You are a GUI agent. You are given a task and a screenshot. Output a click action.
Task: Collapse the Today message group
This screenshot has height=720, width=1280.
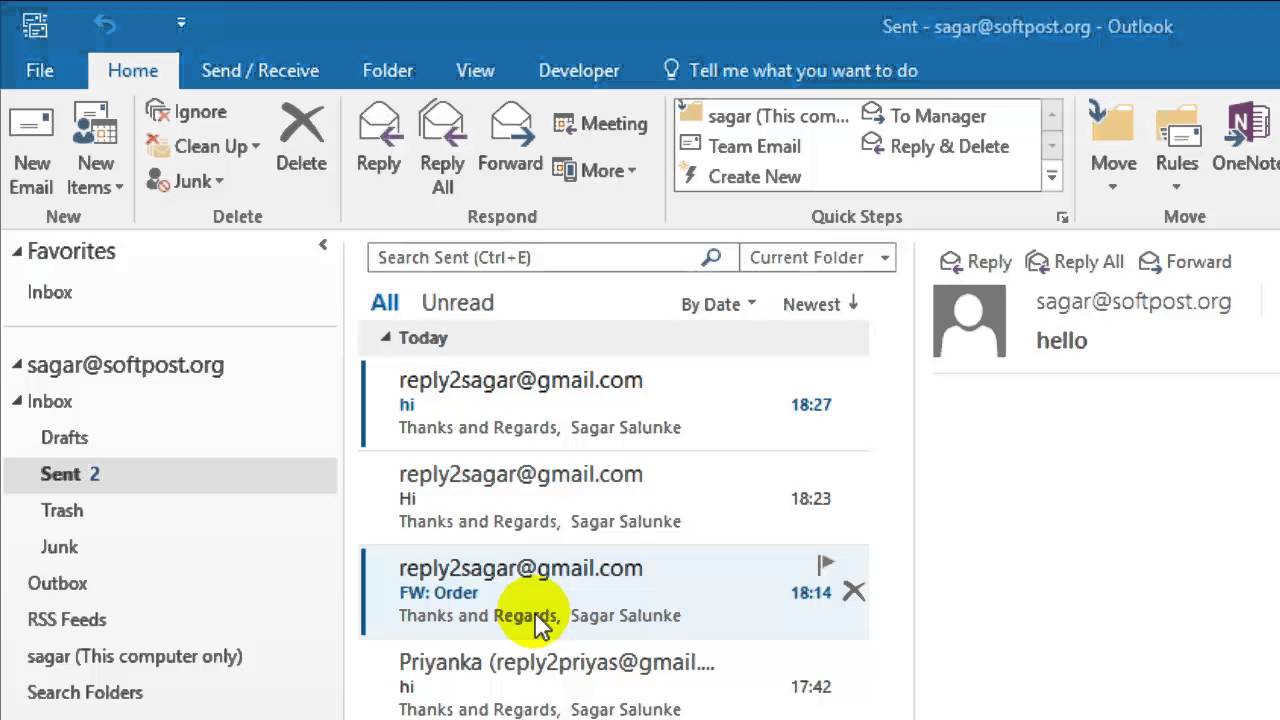click(385, 338)
